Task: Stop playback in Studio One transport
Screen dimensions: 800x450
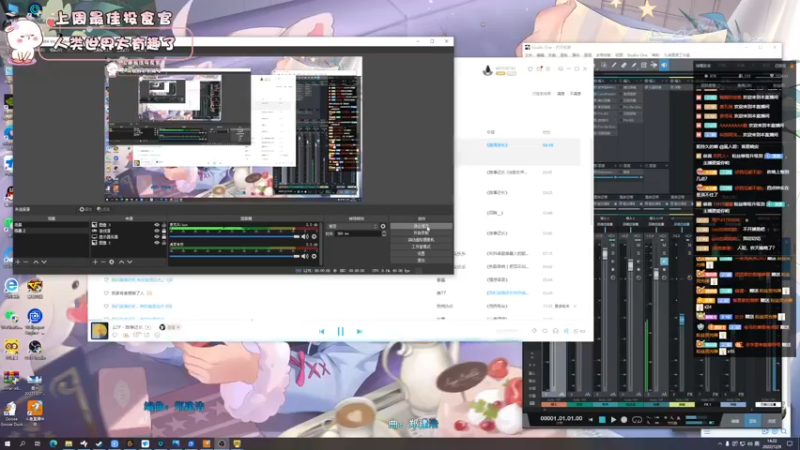Action: point(602,420)
